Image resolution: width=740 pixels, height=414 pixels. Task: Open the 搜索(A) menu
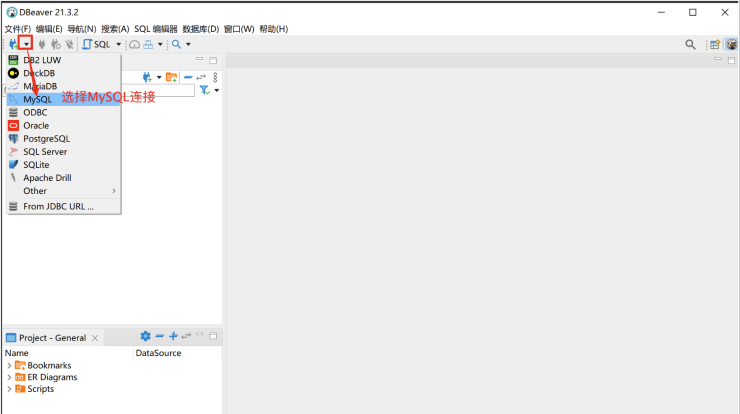click(x=115, y=29)
